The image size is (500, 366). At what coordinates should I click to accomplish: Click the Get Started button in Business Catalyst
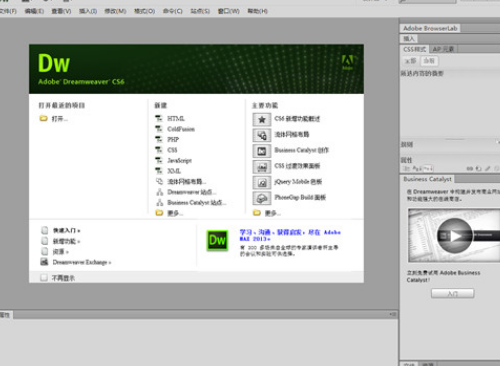tap(452, 294)
